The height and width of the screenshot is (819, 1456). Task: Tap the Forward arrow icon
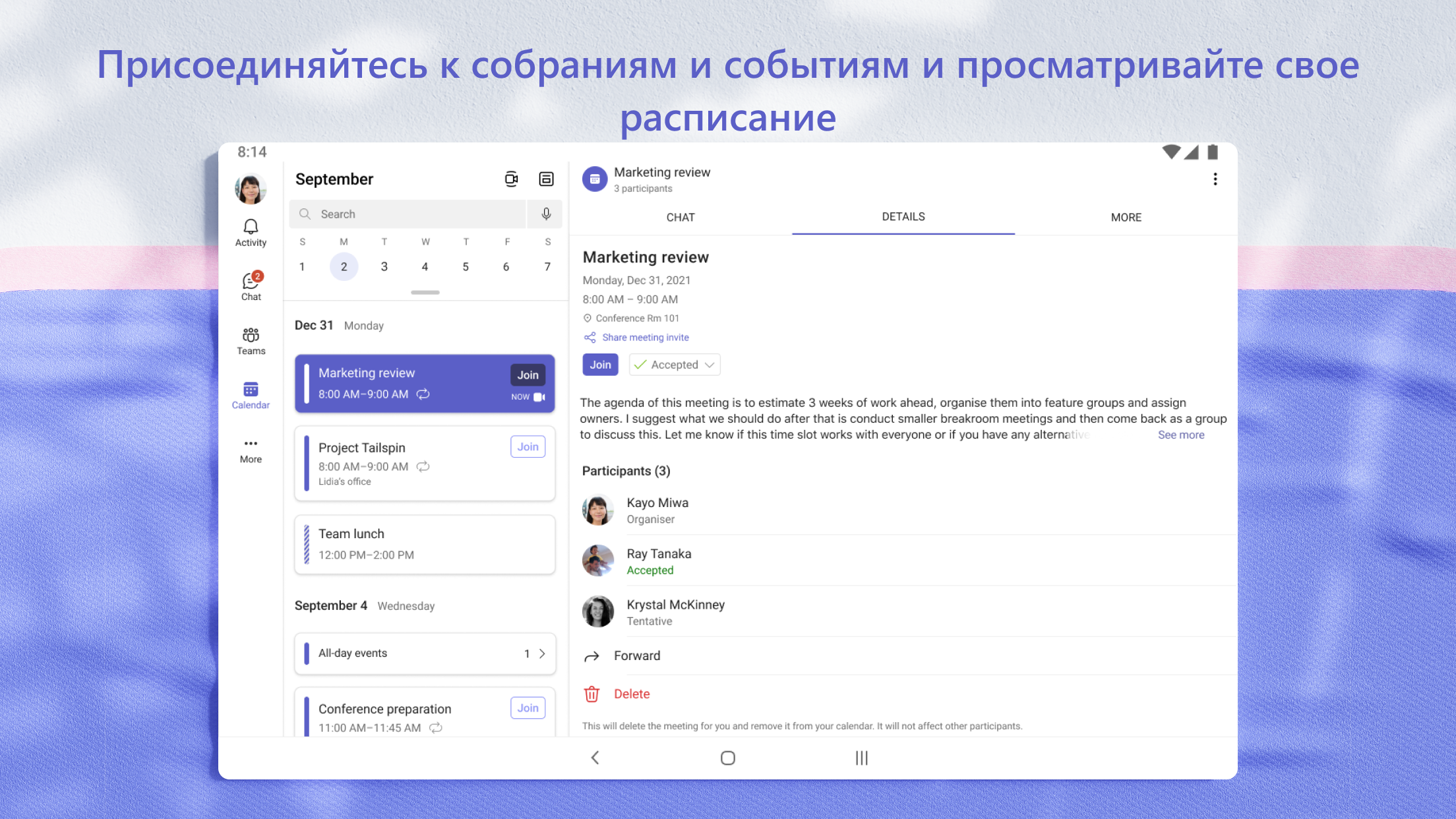[591, 656]
